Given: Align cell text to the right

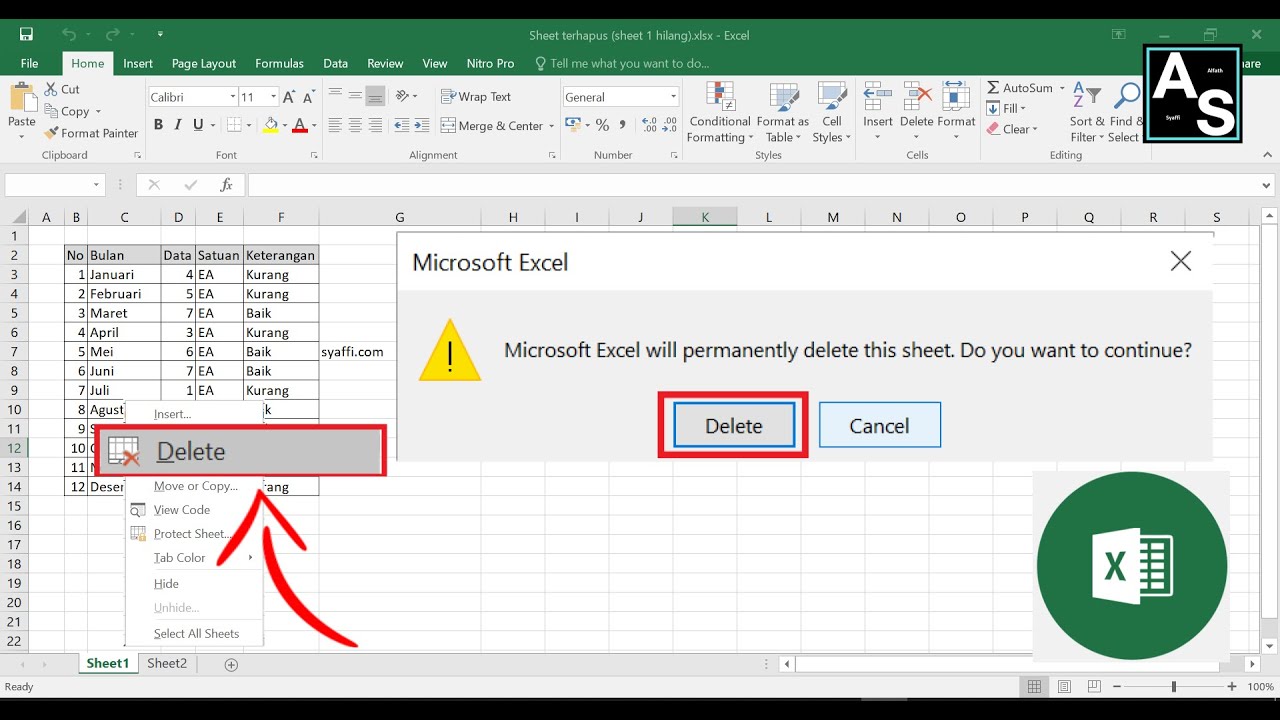Looking at the screenshot, I should [x=375, y=126].
